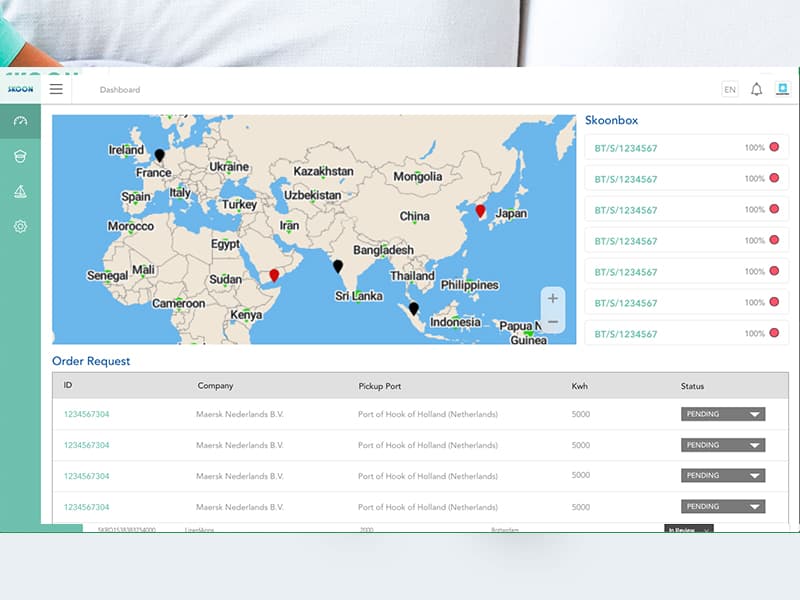The image size is (800, 600).
Task: Click Maersk Nederlands B.V. in the first order row
Action: pos(240,414)
